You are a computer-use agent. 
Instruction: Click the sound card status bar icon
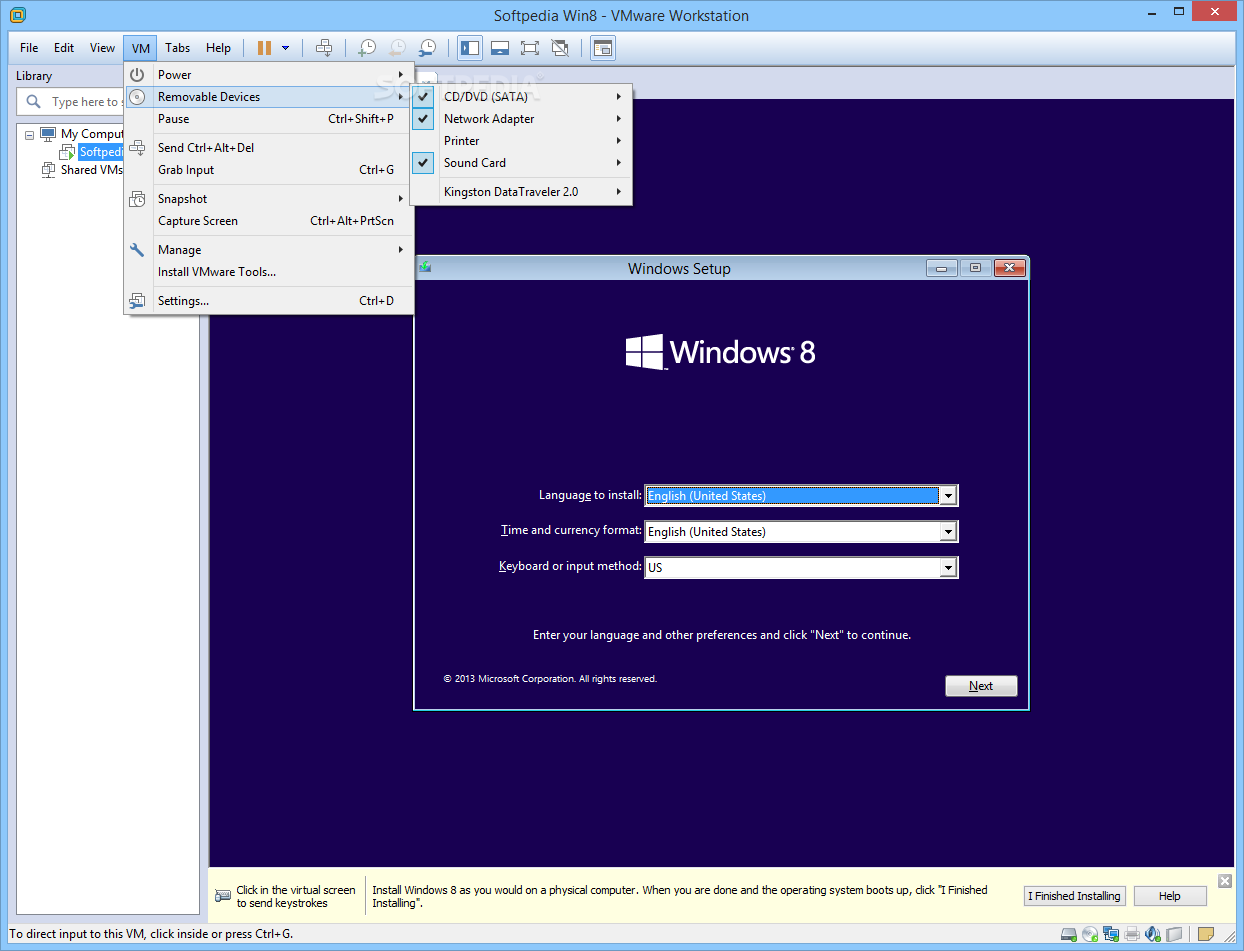coord(1153,935)
